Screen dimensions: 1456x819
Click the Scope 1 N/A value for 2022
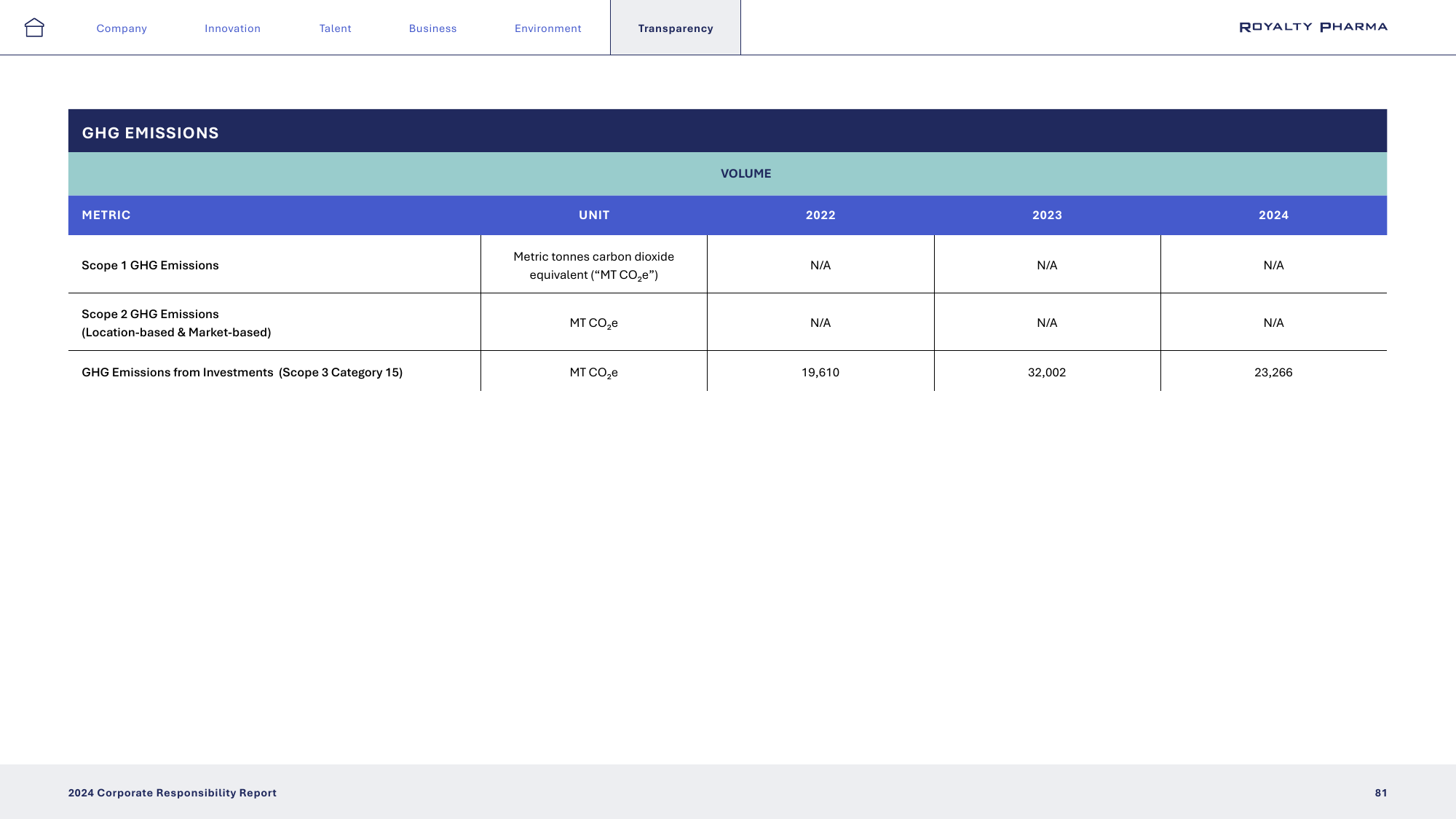tap(820, 265)
